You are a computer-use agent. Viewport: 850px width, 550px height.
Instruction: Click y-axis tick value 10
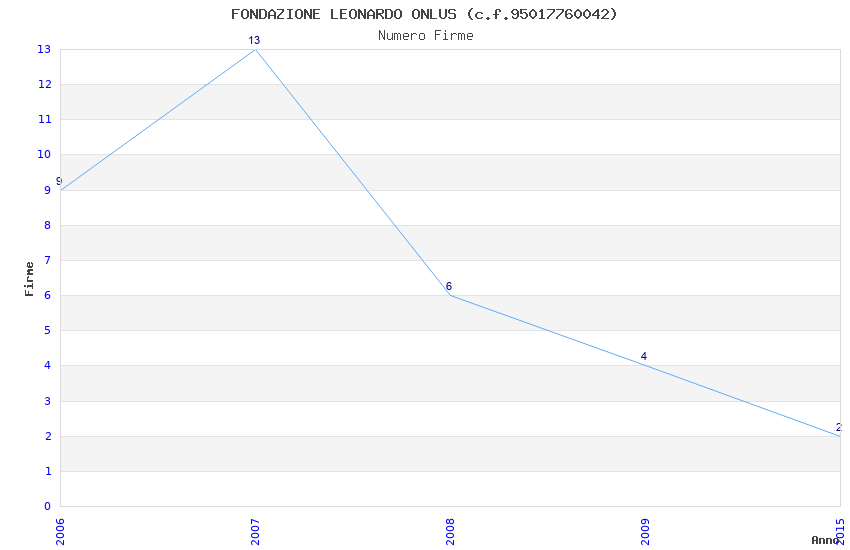point(44,154)
